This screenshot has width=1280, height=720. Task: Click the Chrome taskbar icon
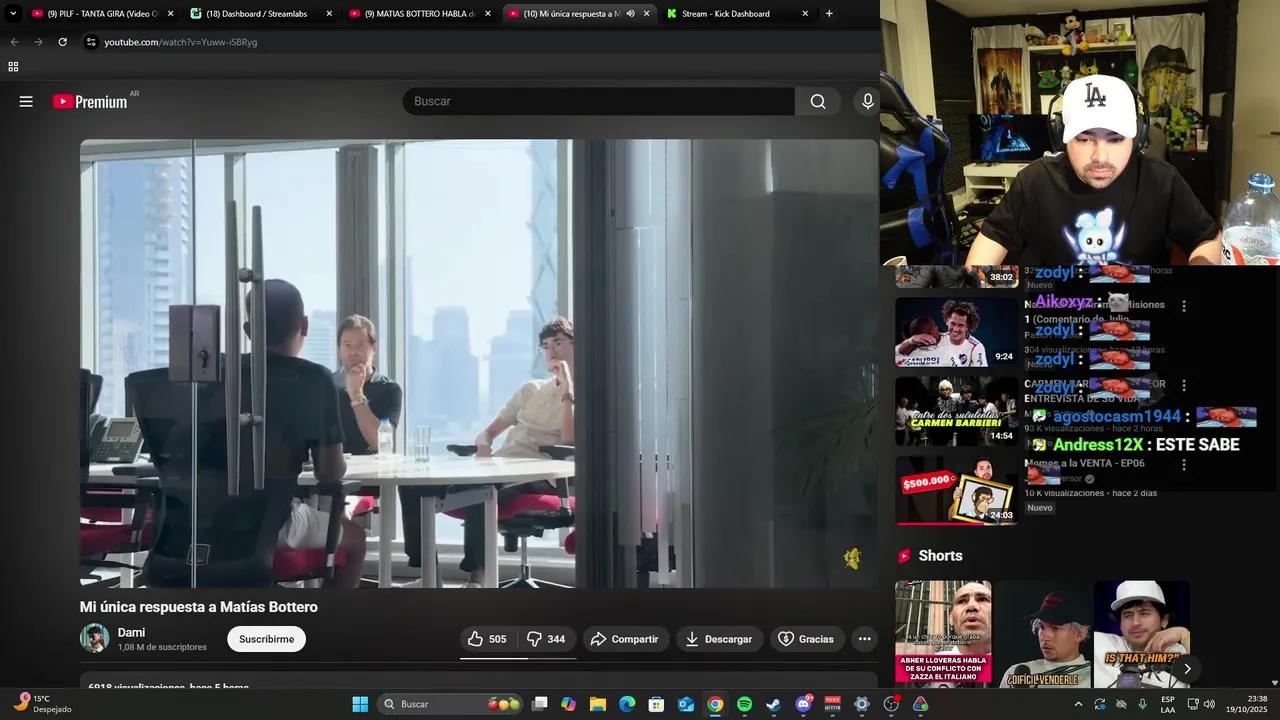[715, 704]
